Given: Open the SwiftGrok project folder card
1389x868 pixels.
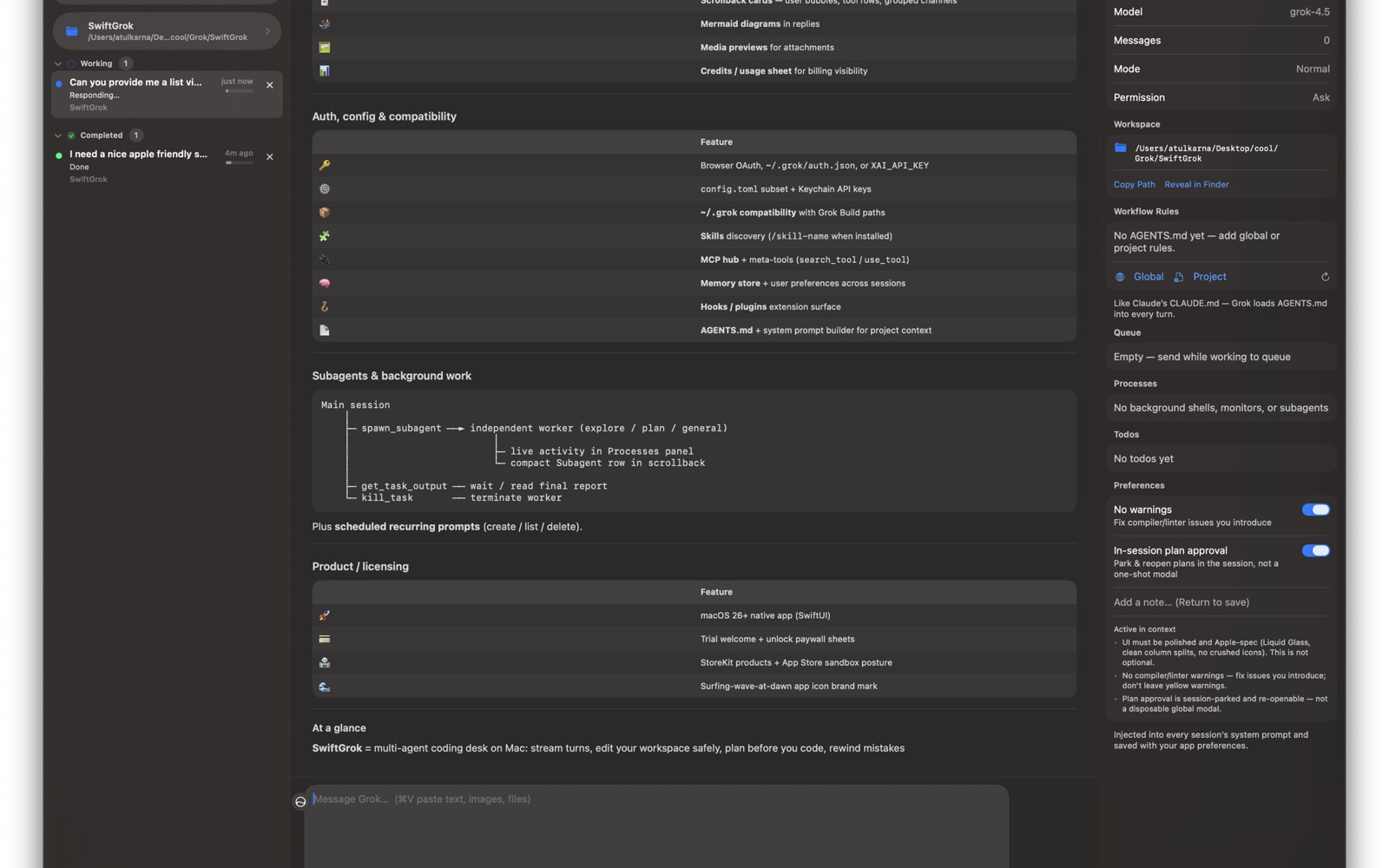Looking at the screenshot, I should click(x=167, y=31).
